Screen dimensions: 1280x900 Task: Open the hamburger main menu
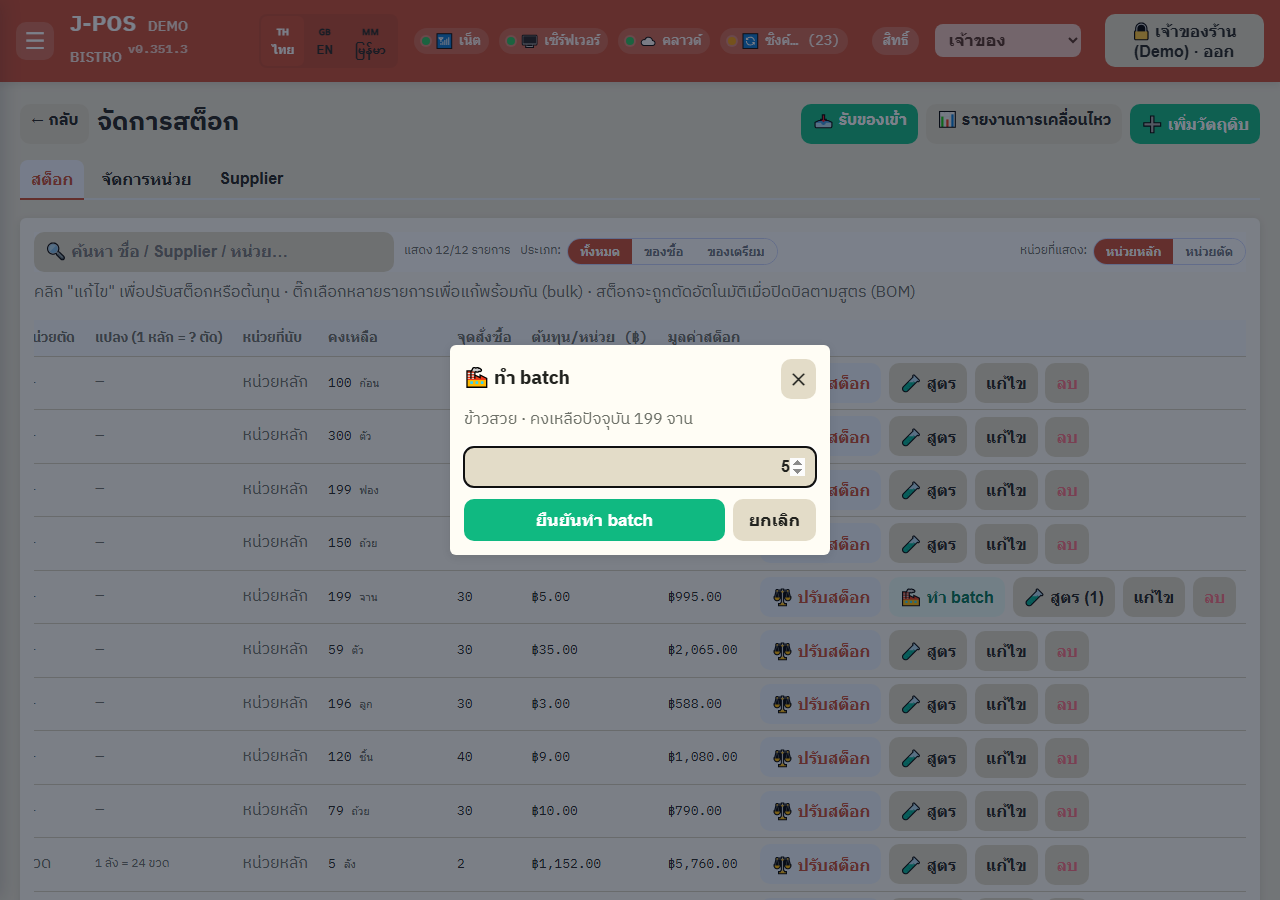coord(35,41)
